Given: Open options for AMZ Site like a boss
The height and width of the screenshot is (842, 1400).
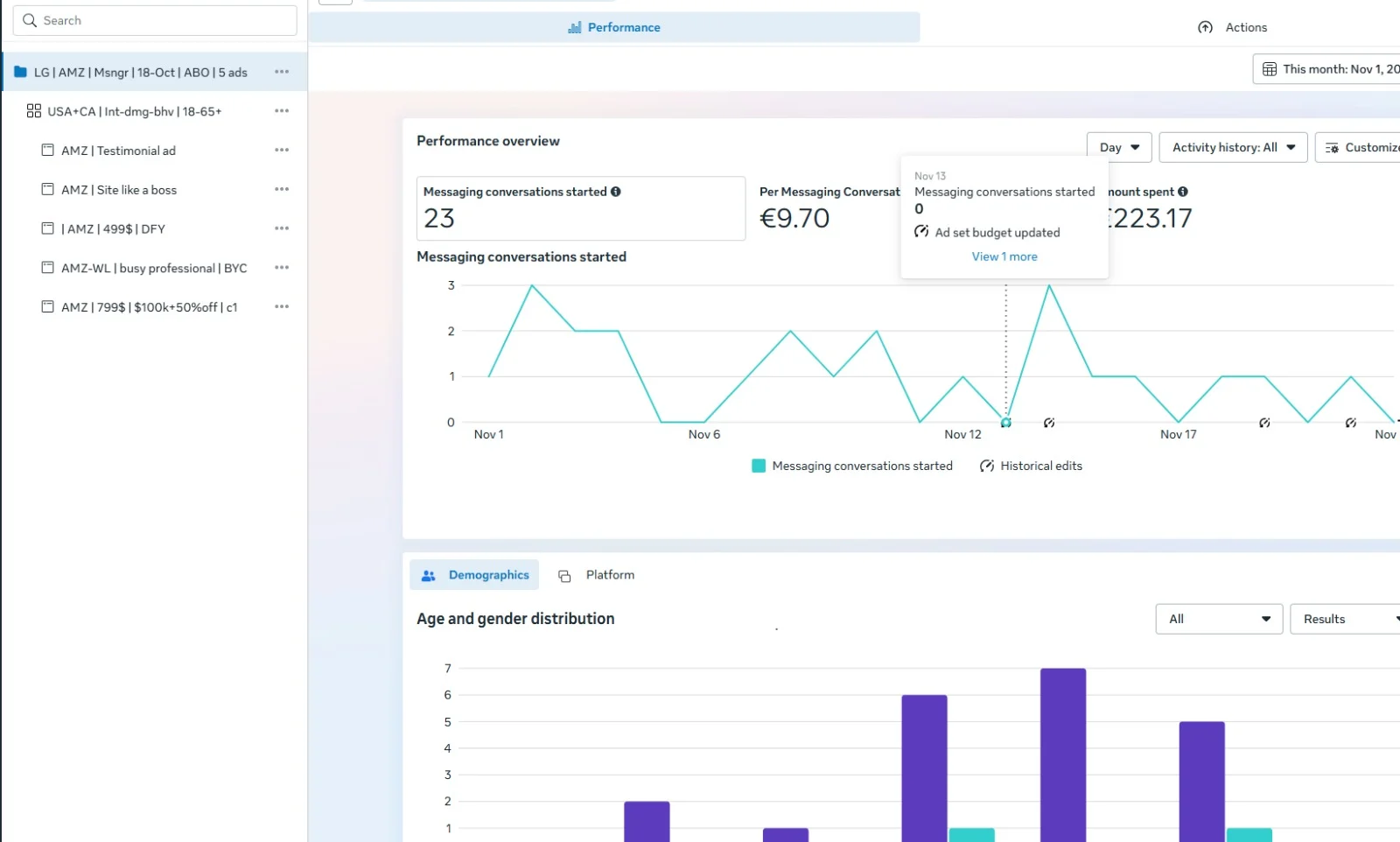Looking at the screenshot, I should coord(281,189).
